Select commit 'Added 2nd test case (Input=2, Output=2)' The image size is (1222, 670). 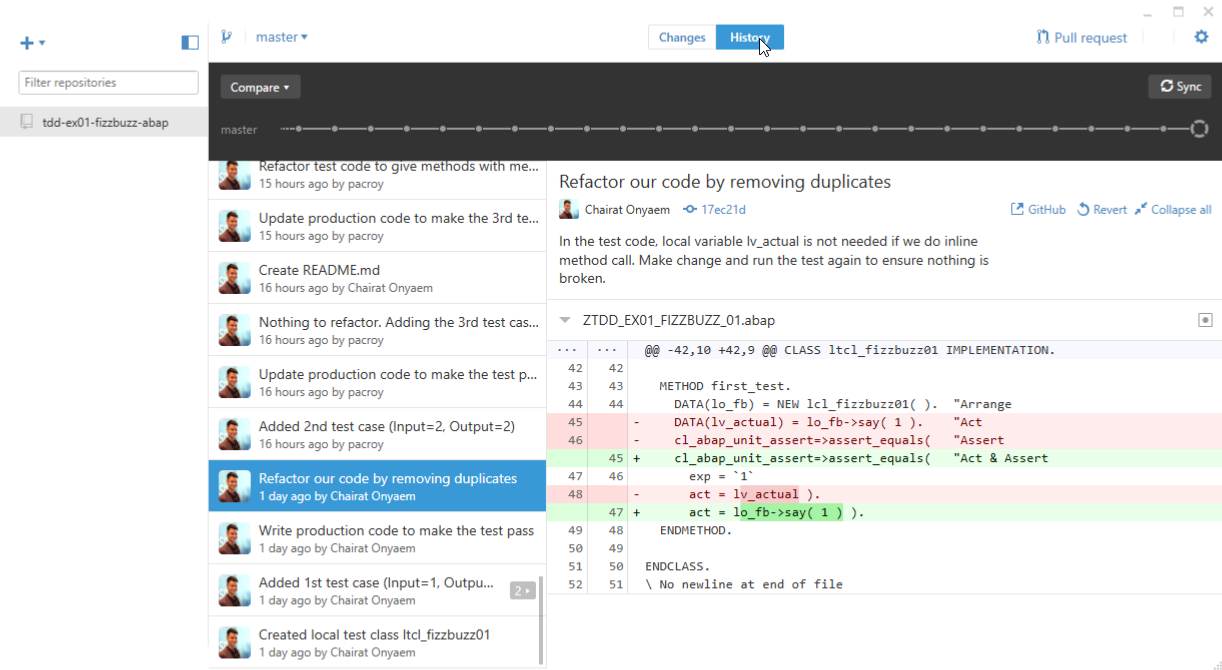pos(377,434)
